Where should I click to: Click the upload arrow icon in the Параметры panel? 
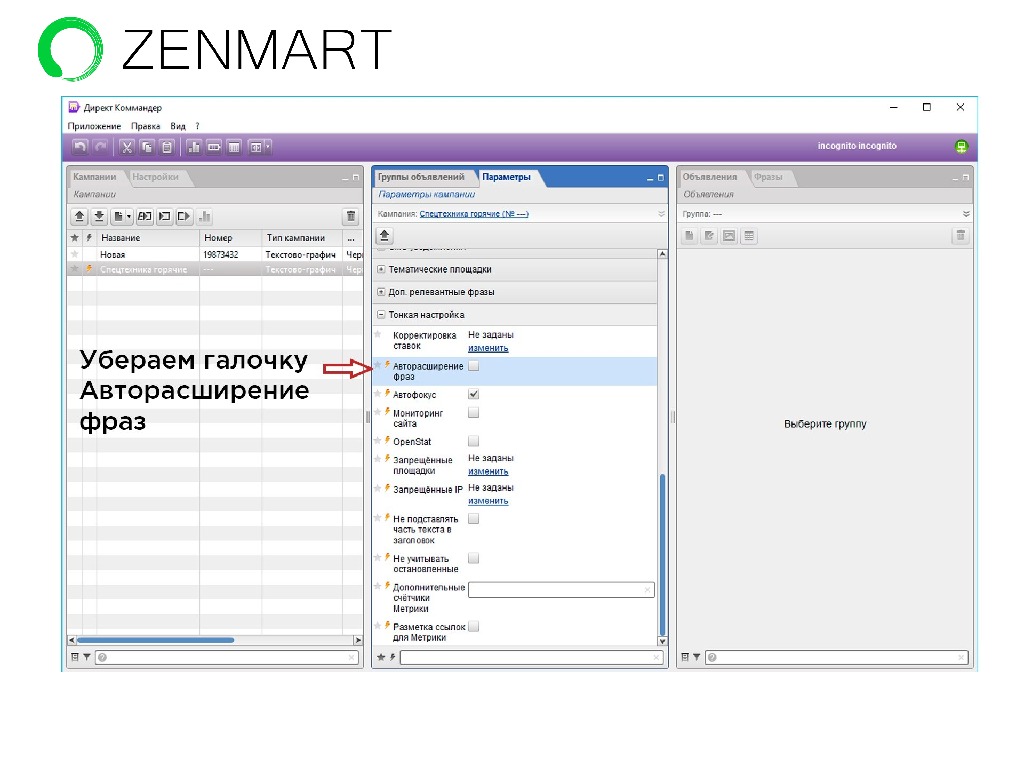pos(385,235)
